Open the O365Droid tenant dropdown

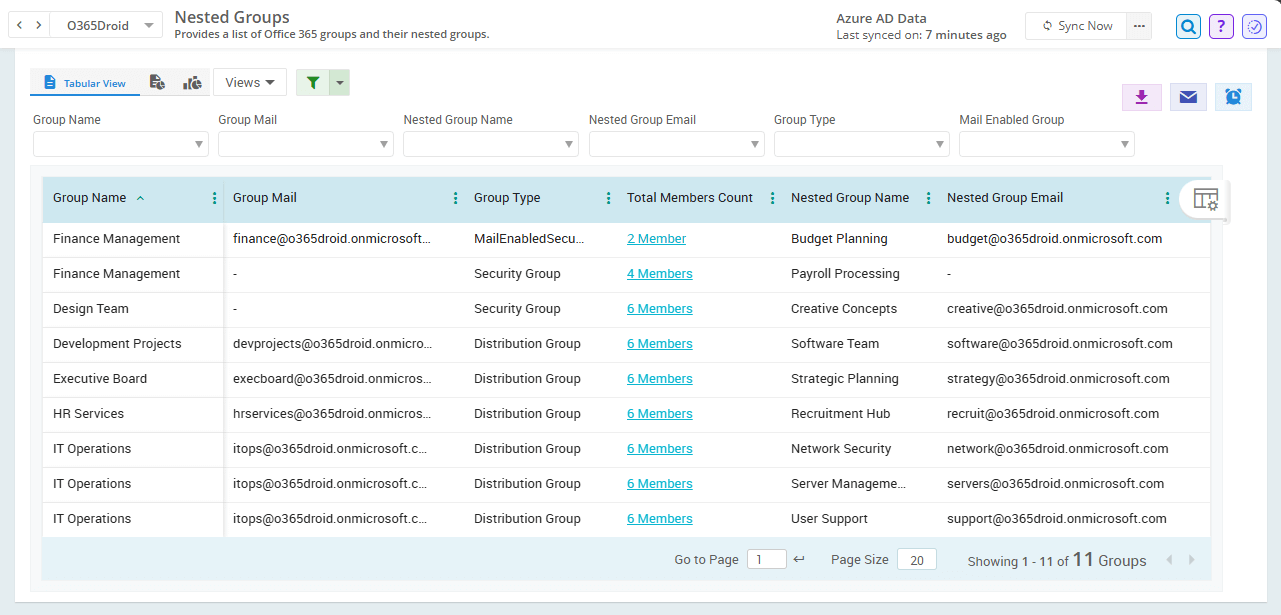point(108,26)
